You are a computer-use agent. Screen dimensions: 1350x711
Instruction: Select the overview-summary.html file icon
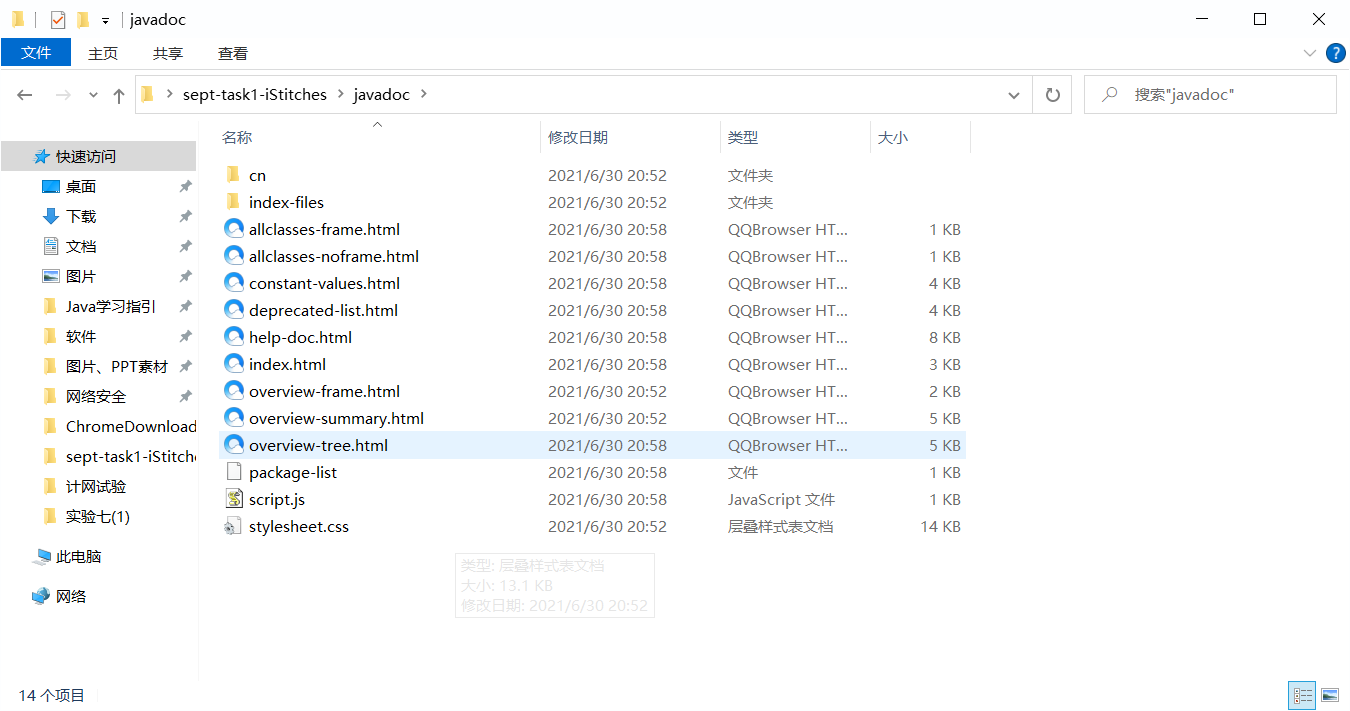pos(234,418)
